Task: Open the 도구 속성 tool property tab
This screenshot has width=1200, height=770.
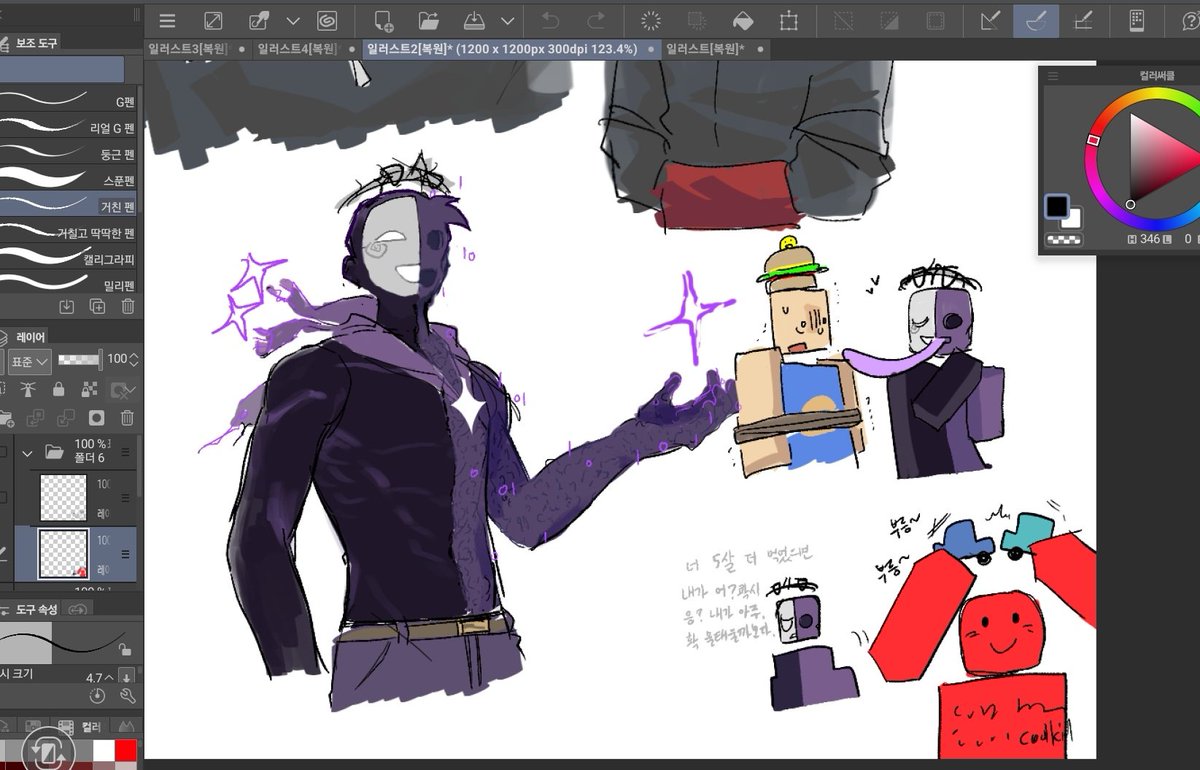Action: 30,609
